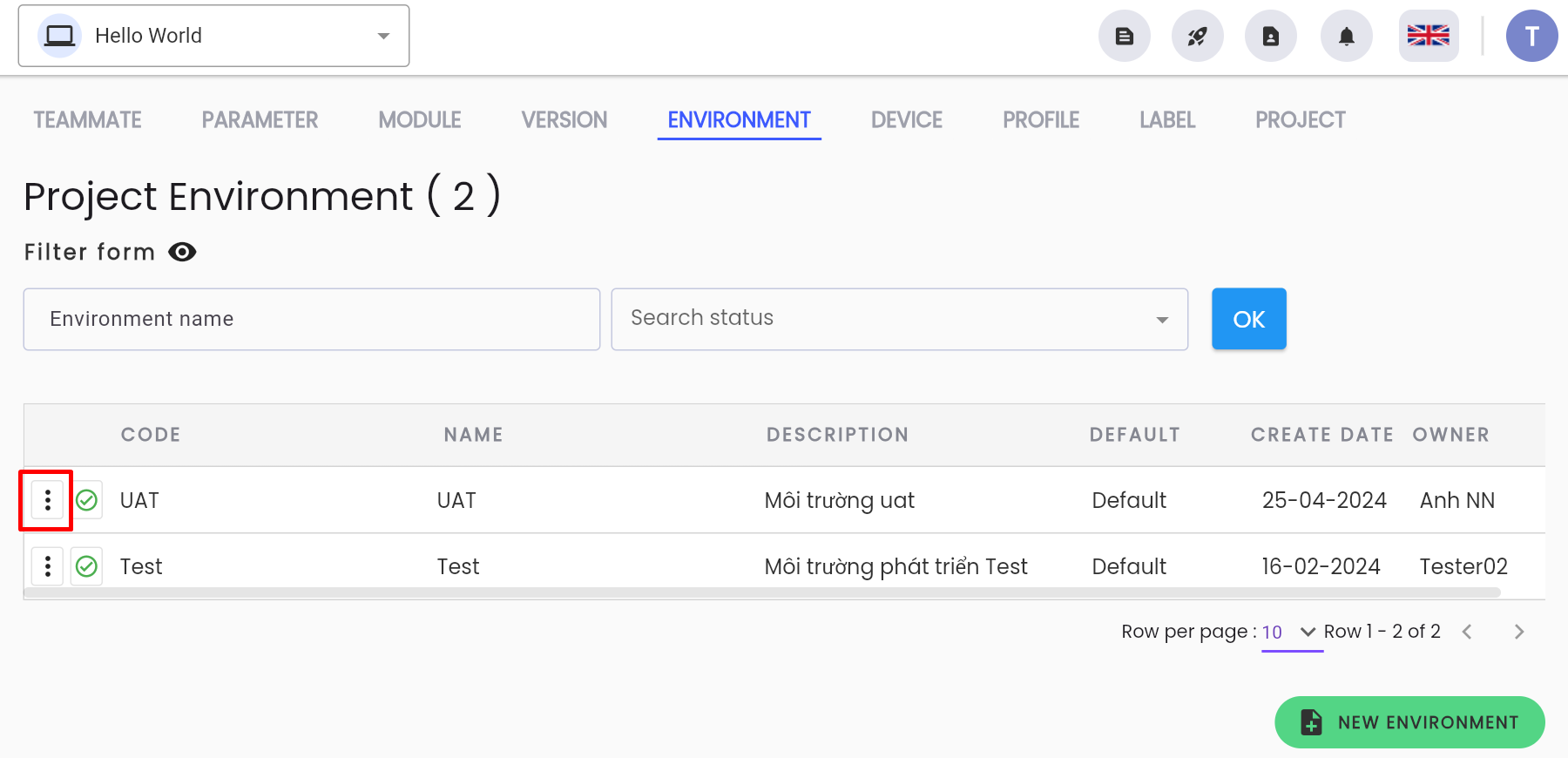Viewport: 1568px width, 758px height.
Task: Click the rocket launch icon
Action: pyautogui.click(x=1198, y=36)
